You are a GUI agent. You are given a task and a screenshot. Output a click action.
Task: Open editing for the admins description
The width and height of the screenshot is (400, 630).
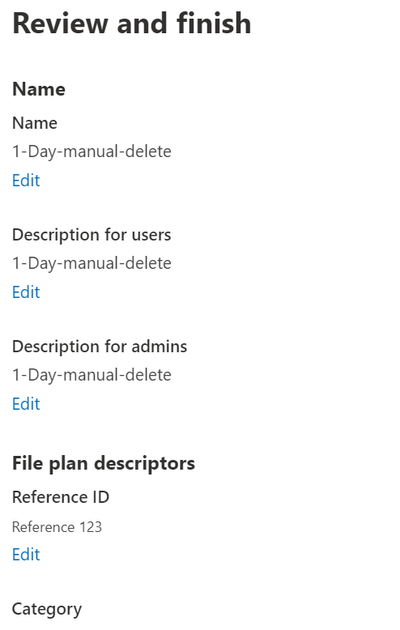[x=26, y=404]
